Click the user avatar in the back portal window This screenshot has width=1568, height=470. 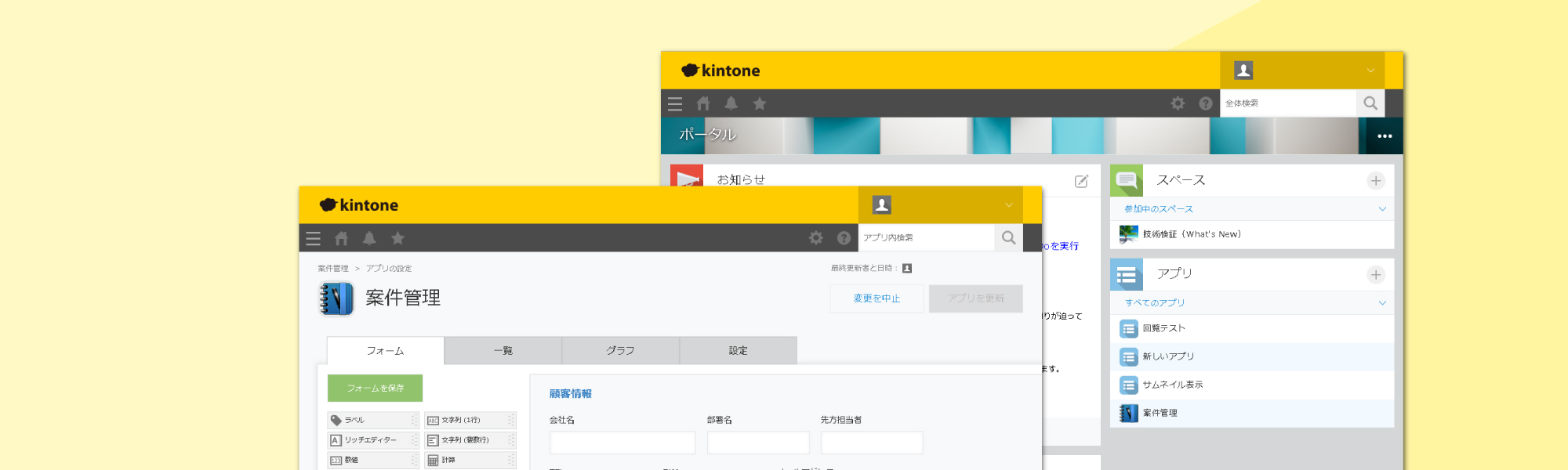click(x=1243, y=70)
